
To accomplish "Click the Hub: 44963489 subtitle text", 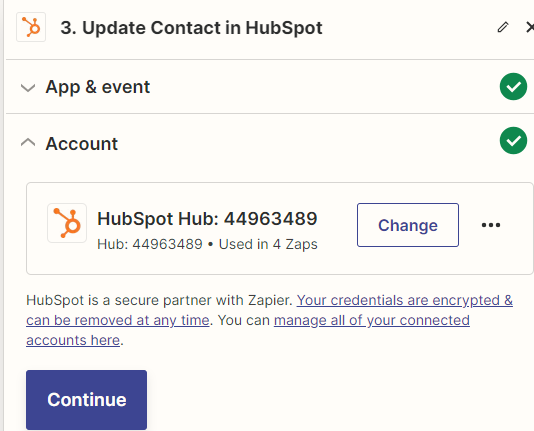I will pyautogui.click(x=150, y=244).
